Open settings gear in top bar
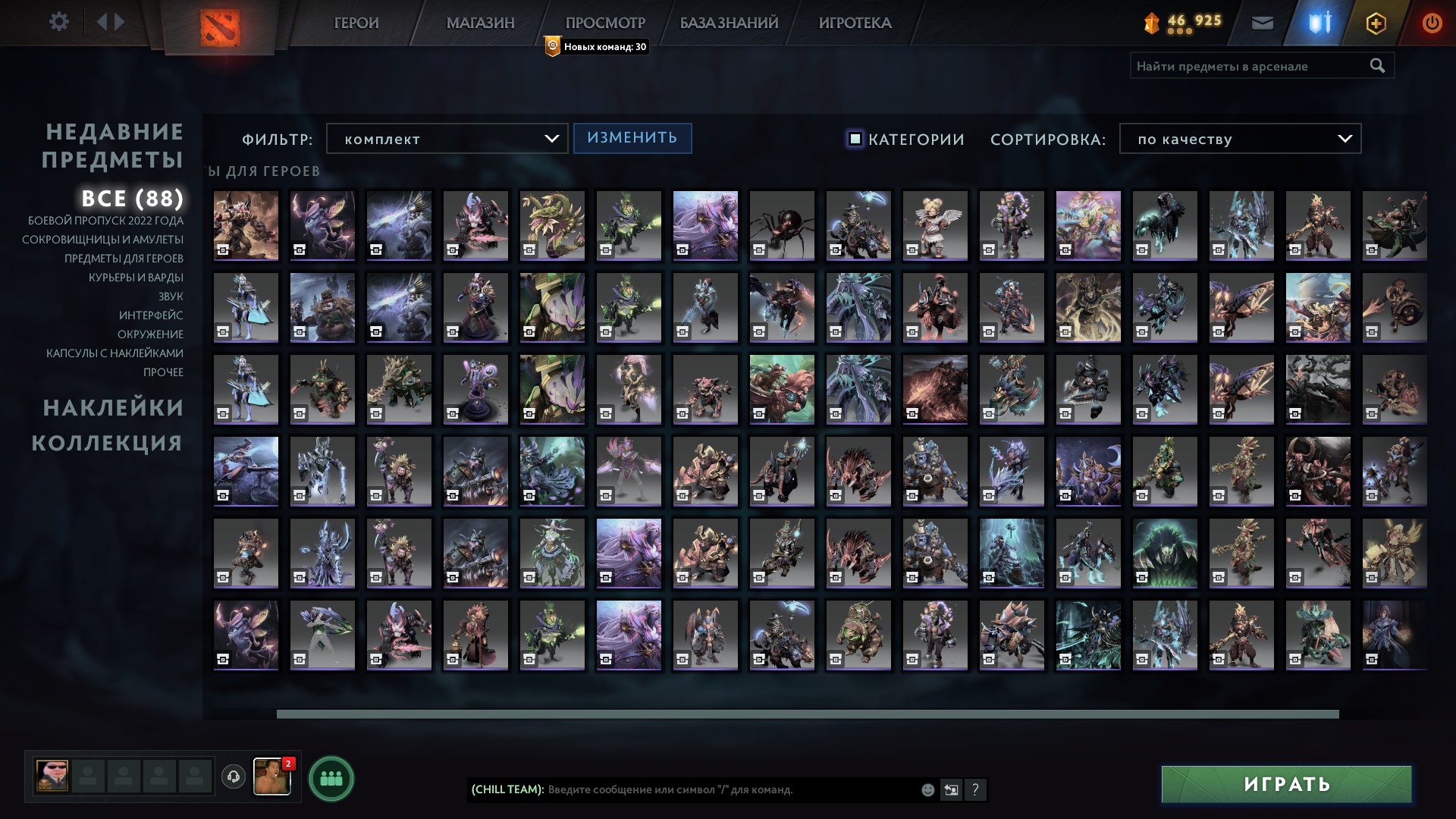Viewport: 1456px width, 819px height. tap(58, 22)
